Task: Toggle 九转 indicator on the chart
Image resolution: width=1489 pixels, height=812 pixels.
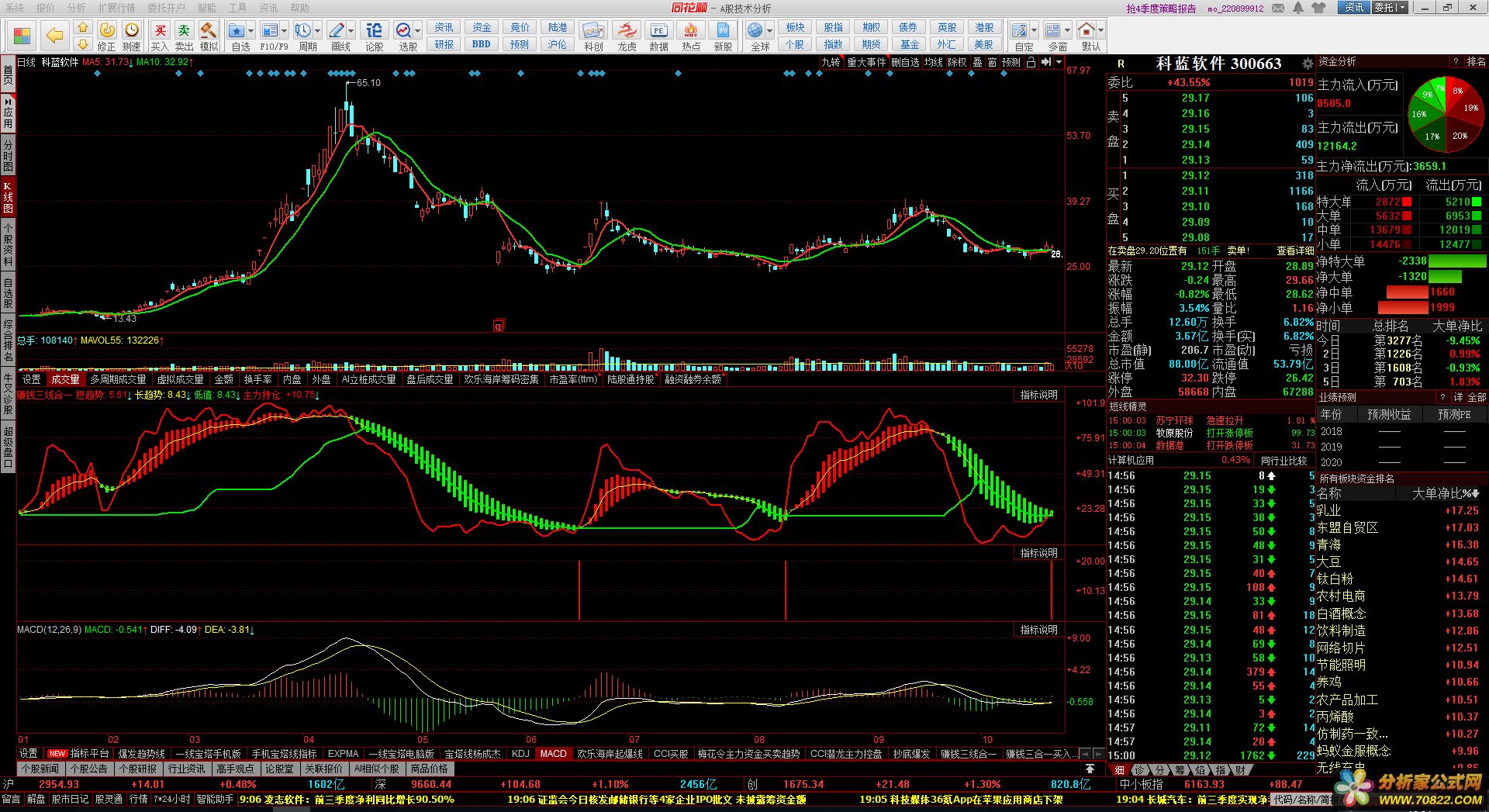Action: 831,62
